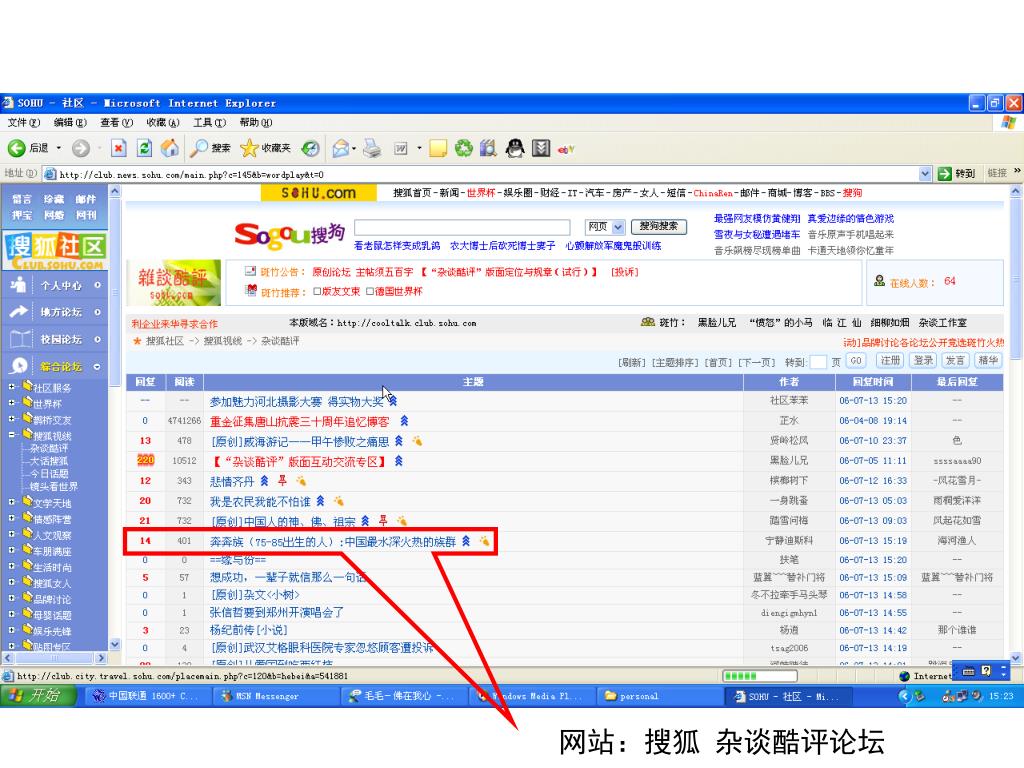Open the 查看 menu
The width and height of the screenshot is (1024, 768).
pyautogui.click(x=116, y=122)
